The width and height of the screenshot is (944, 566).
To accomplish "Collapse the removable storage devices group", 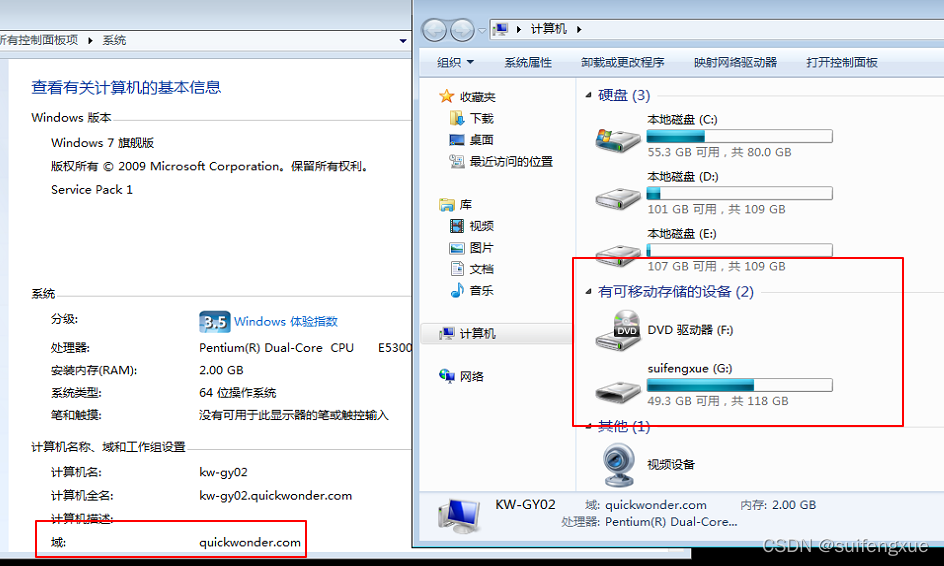I will (588, 293).
